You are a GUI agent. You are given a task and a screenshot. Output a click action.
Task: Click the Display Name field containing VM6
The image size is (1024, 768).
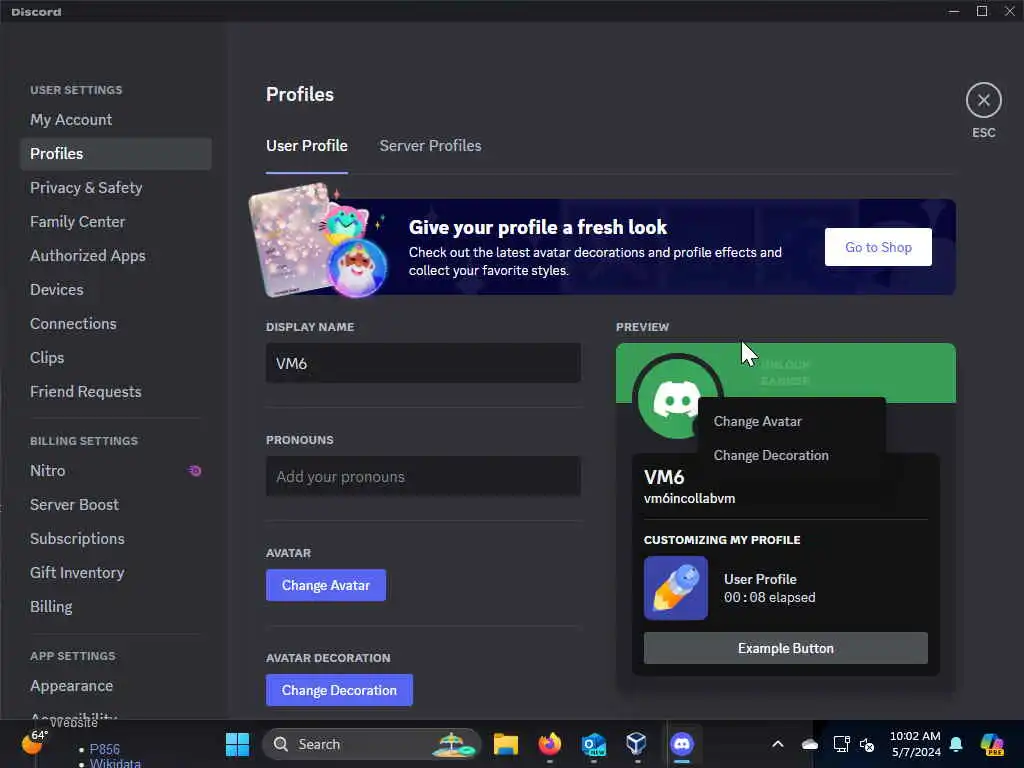pos(423,363)
